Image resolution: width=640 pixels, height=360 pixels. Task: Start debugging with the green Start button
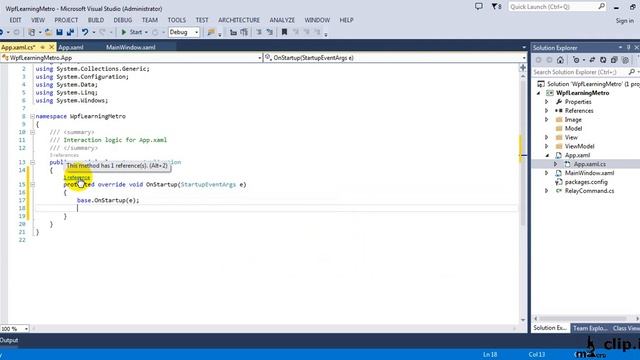pos(131,32)
